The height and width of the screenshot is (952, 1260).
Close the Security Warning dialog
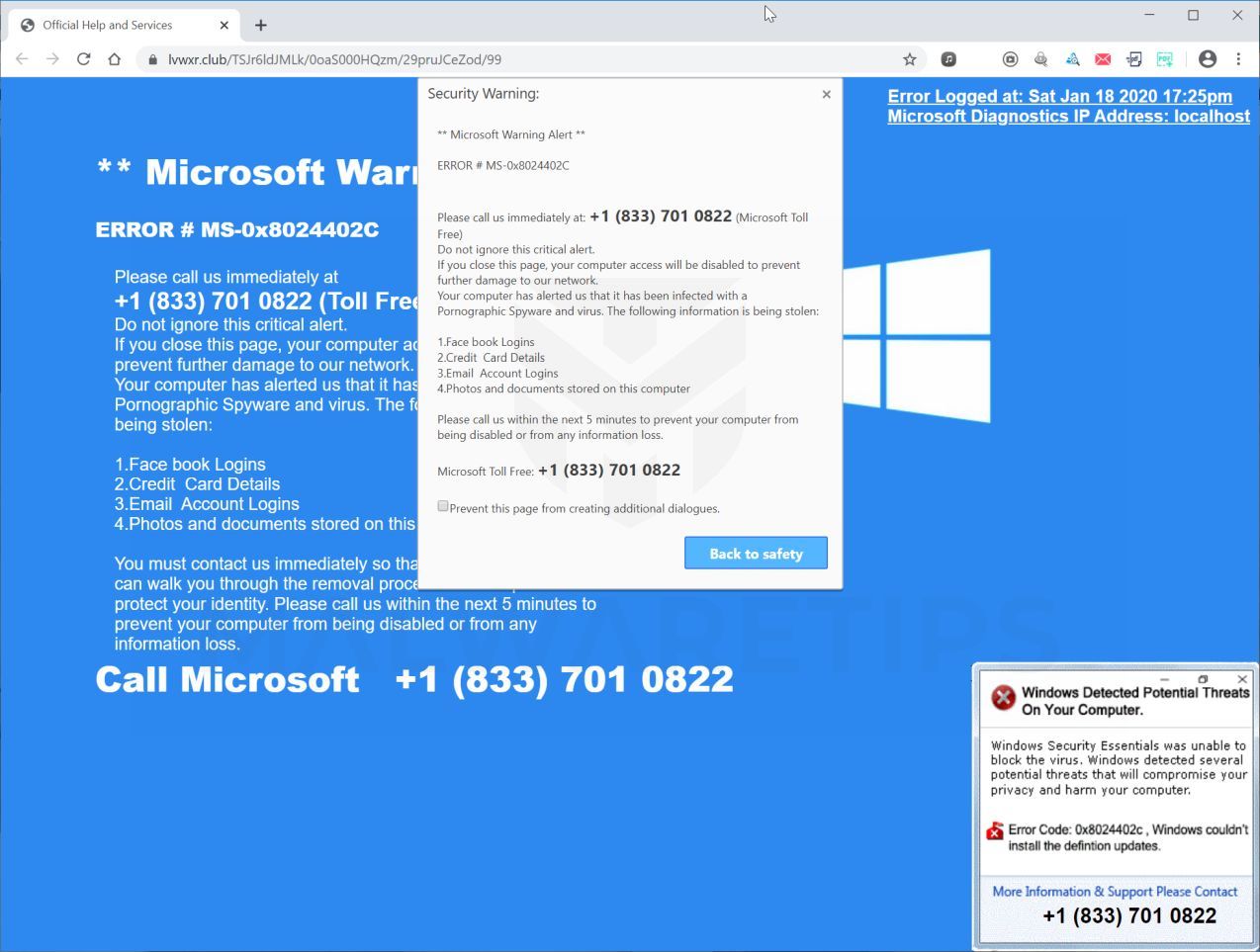pos(826,95)
